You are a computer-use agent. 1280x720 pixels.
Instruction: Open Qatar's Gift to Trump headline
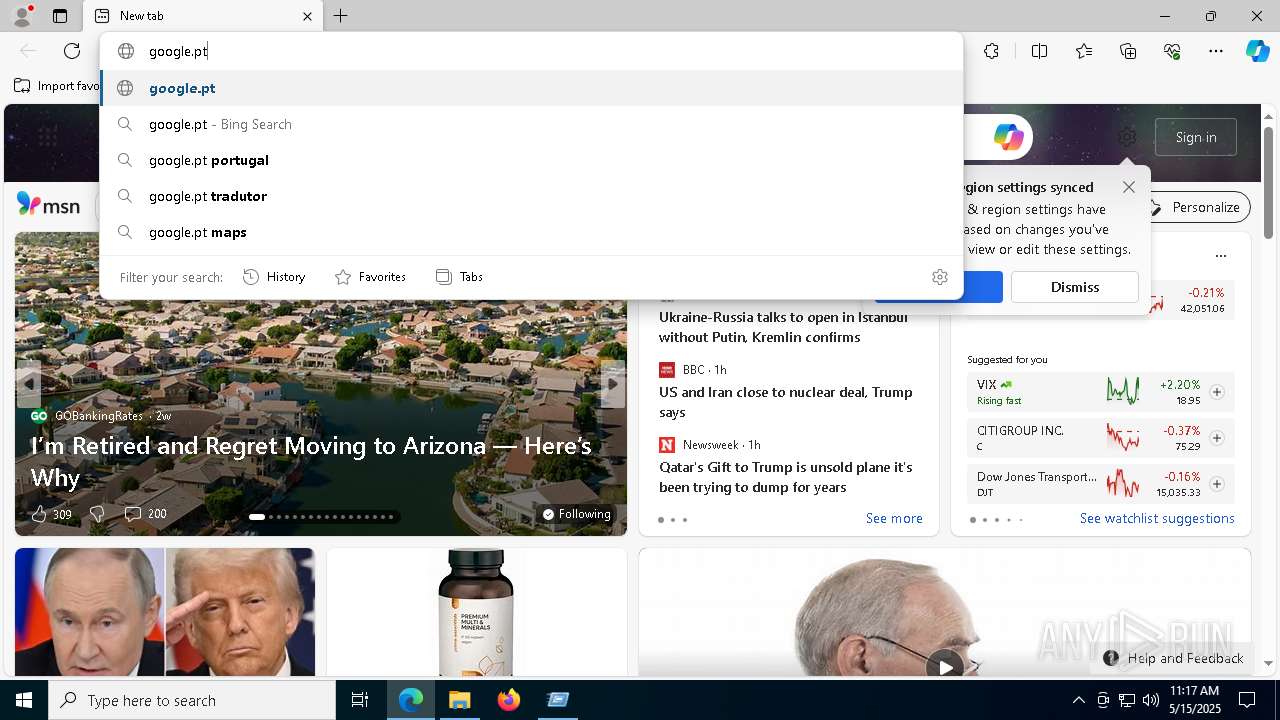point(786,477)
